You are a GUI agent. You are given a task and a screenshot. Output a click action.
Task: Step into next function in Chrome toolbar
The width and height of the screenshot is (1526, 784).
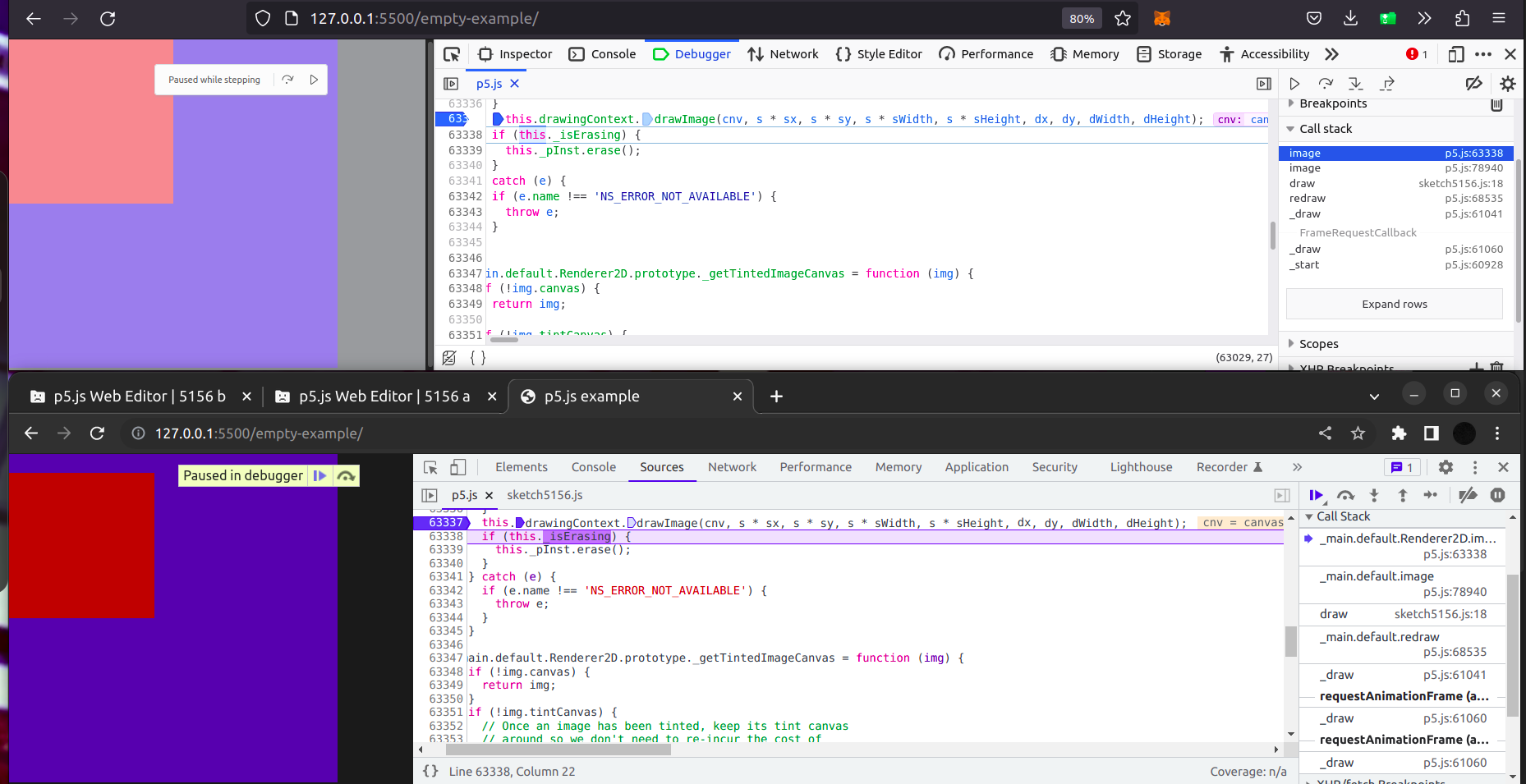pyautogui.click(x=1374, y=495)
